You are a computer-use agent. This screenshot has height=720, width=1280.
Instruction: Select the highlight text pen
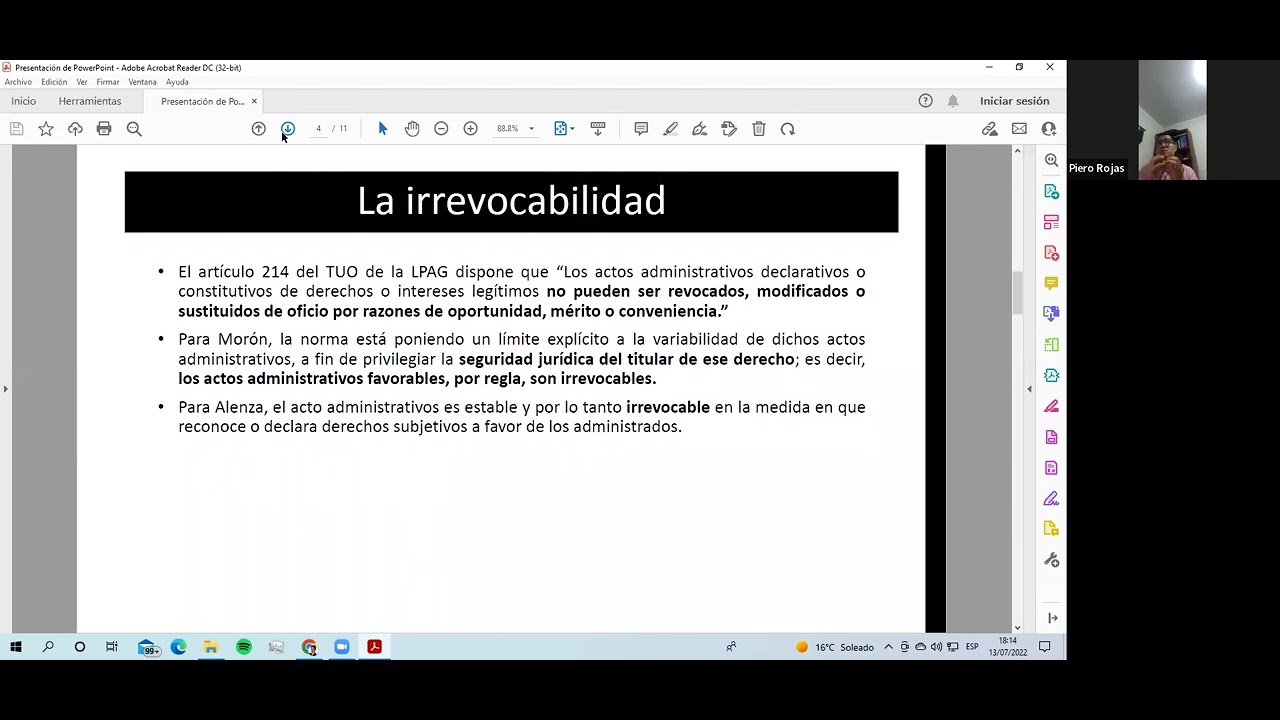[670, 129]
